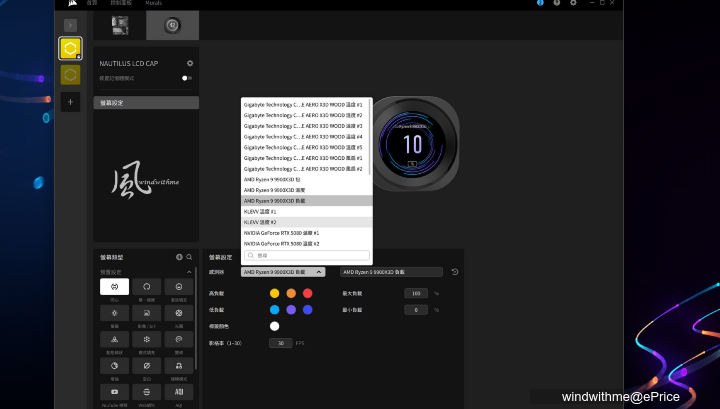Pick AMD Ryzen 9 9900X3D 溫度 entry
This screenshot has width=720, height=409.
click(306, 190)
